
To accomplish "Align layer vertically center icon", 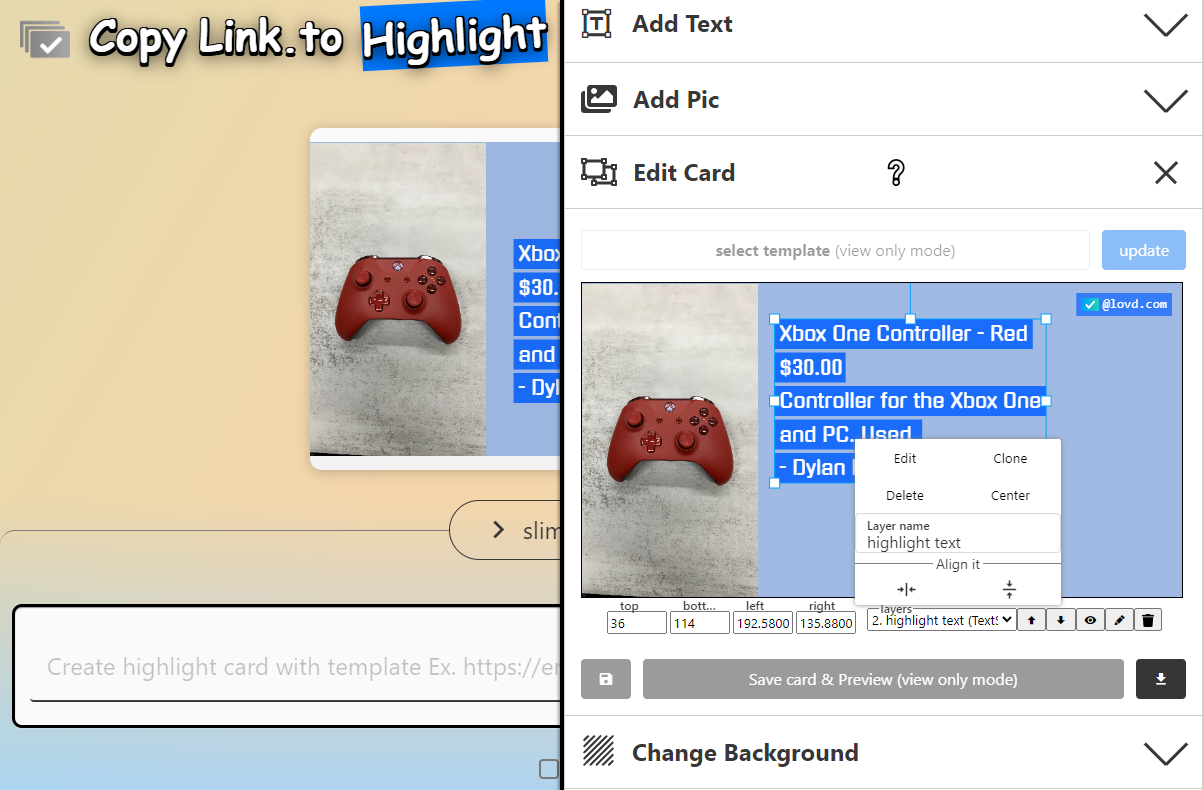I will (1010, 589).
